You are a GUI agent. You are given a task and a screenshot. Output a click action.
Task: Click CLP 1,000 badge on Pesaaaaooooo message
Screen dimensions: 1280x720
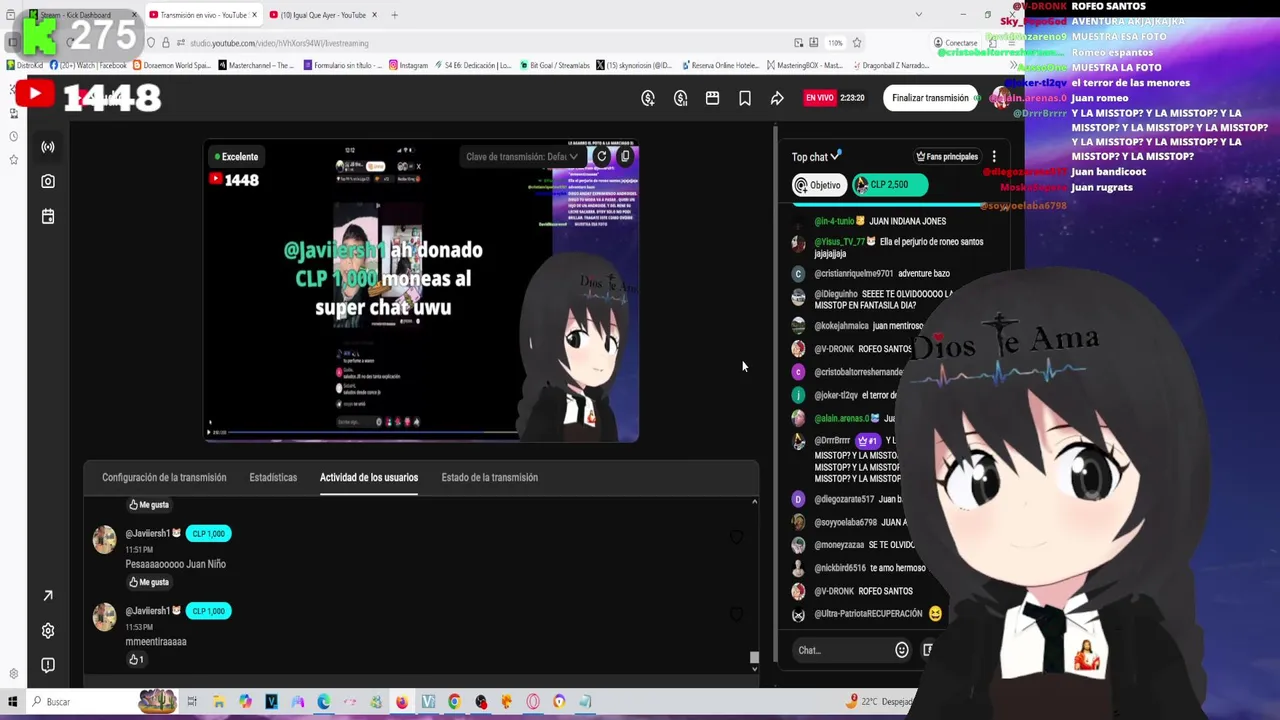pyautogui.click(x=208, y=534)
